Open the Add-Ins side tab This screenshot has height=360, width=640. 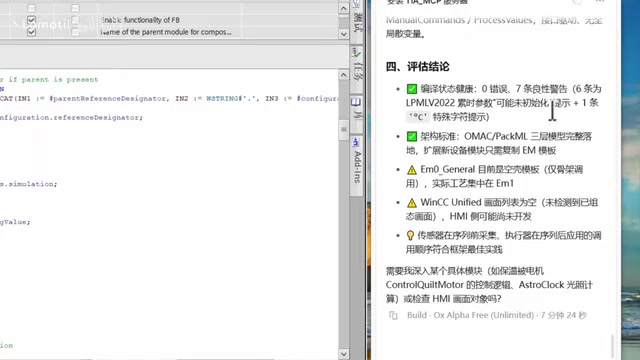coord(357,166)
